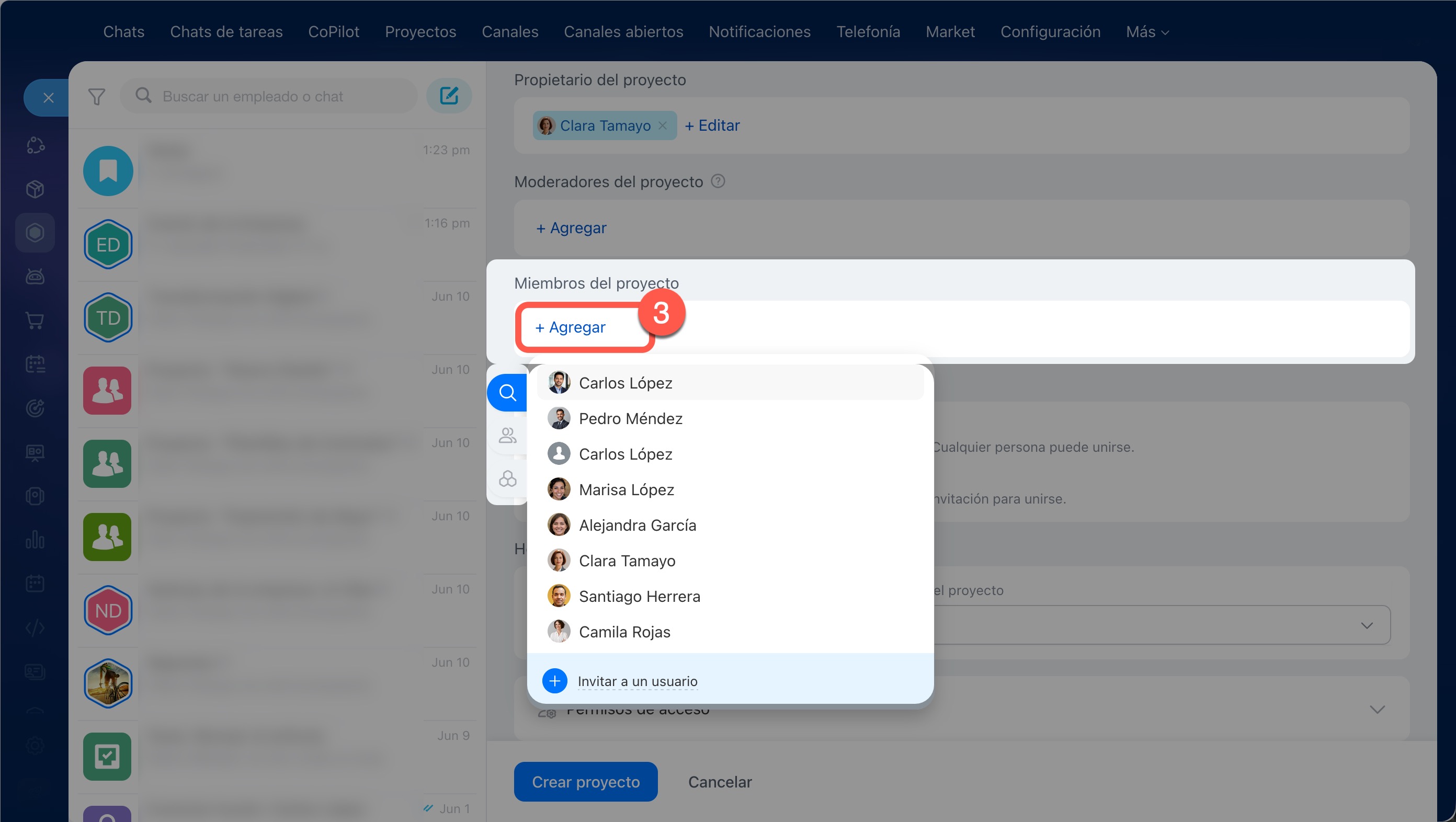Click the ID card icon in sidebar

click(35, 671)
